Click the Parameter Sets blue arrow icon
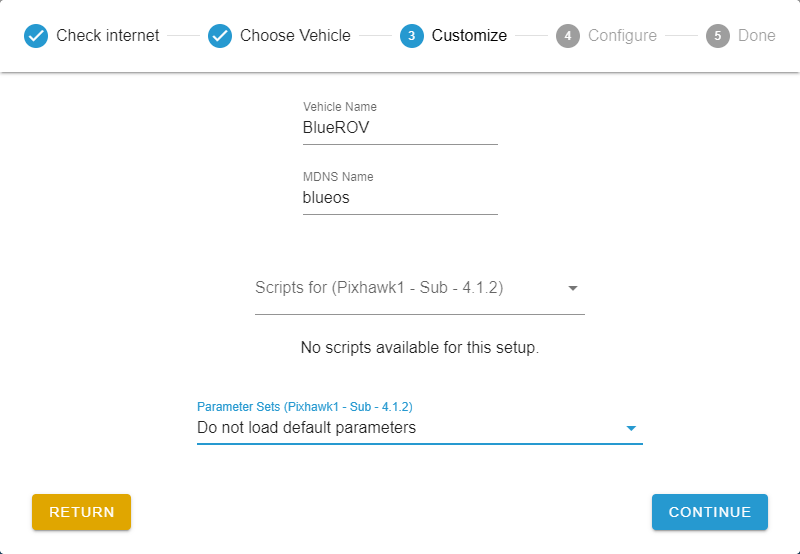Viewport: 800px width, 554px height. [x=631, y=429]
